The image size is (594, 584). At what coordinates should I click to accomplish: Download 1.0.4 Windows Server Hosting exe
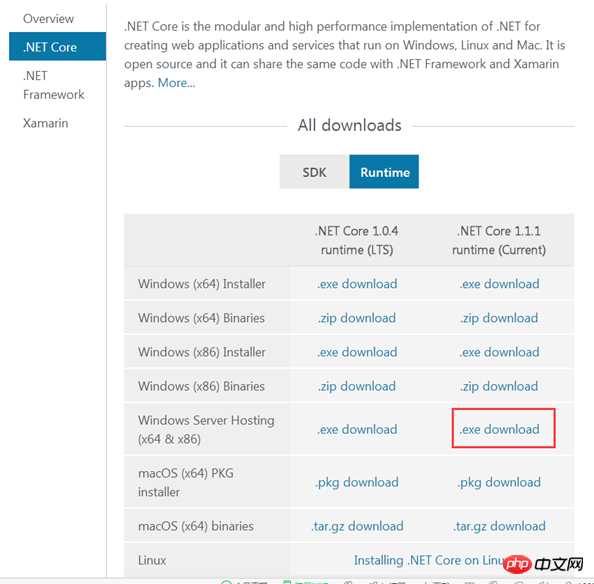pyautogui.click(x=357, y=429)
